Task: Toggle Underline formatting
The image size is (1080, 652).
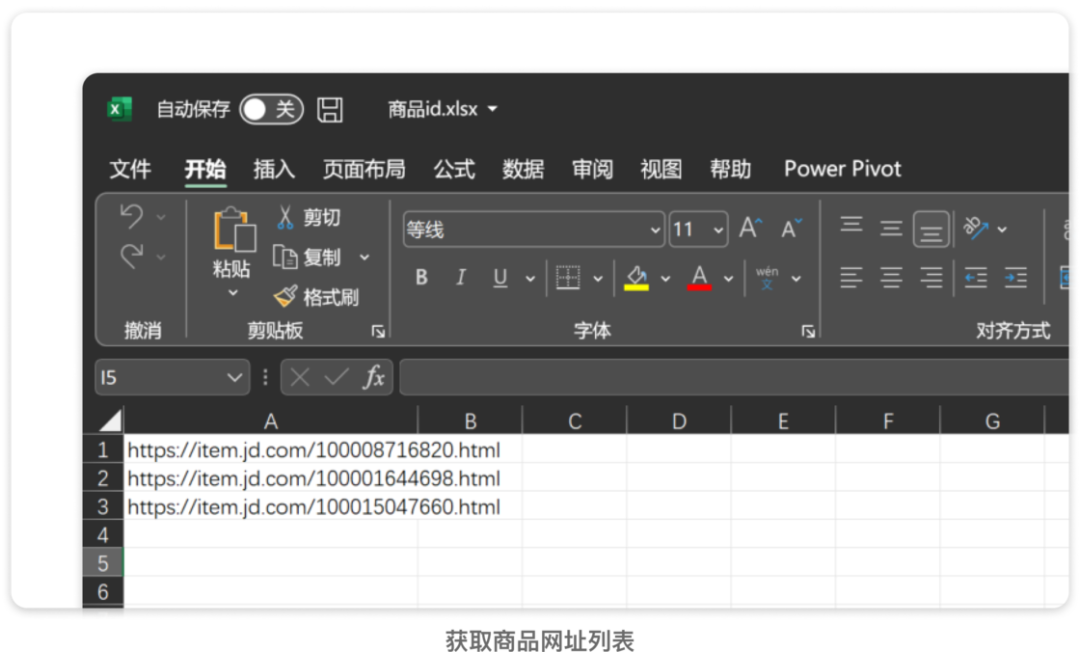Action: pyautogui.click(x=500, y=277)
